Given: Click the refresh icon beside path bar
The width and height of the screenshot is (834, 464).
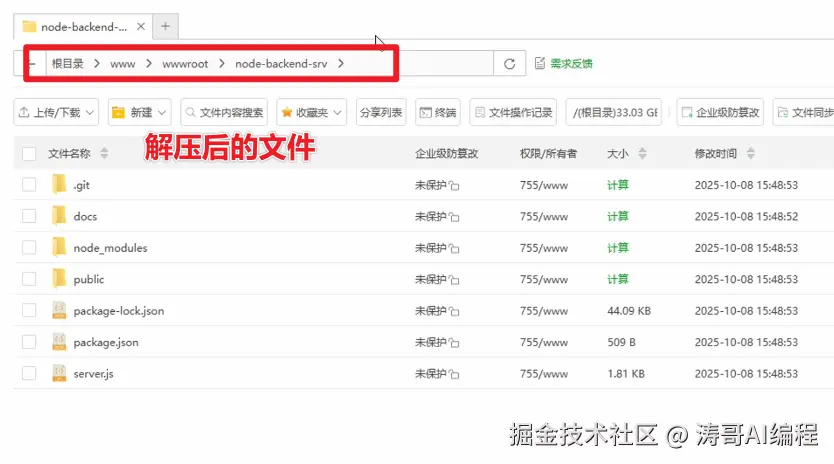Looking at the screenshot, I should (x=509, y=64).
